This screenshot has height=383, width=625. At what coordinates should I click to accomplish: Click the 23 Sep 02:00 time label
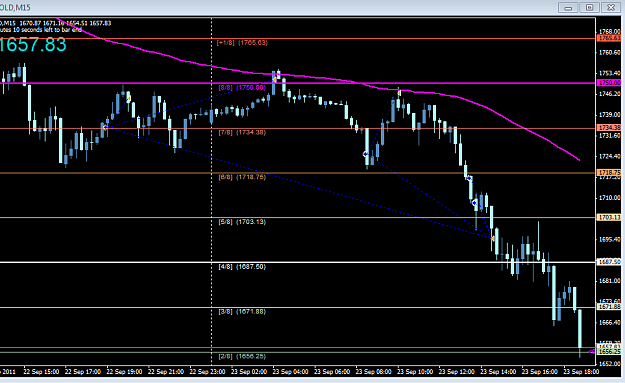click(x=249, y=371)
